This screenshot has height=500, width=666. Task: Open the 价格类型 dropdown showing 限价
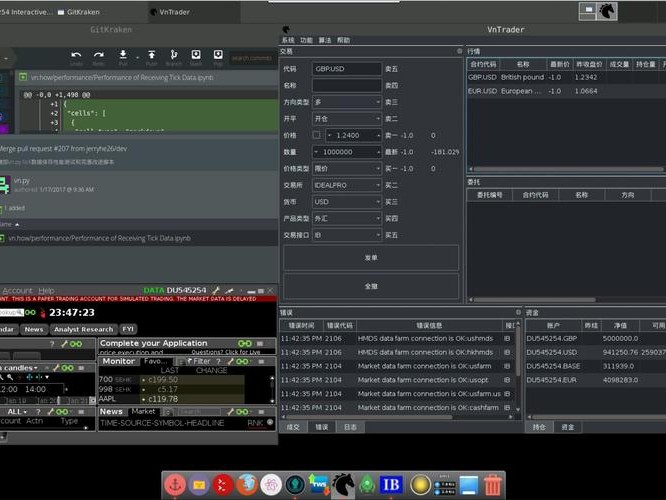347,169
